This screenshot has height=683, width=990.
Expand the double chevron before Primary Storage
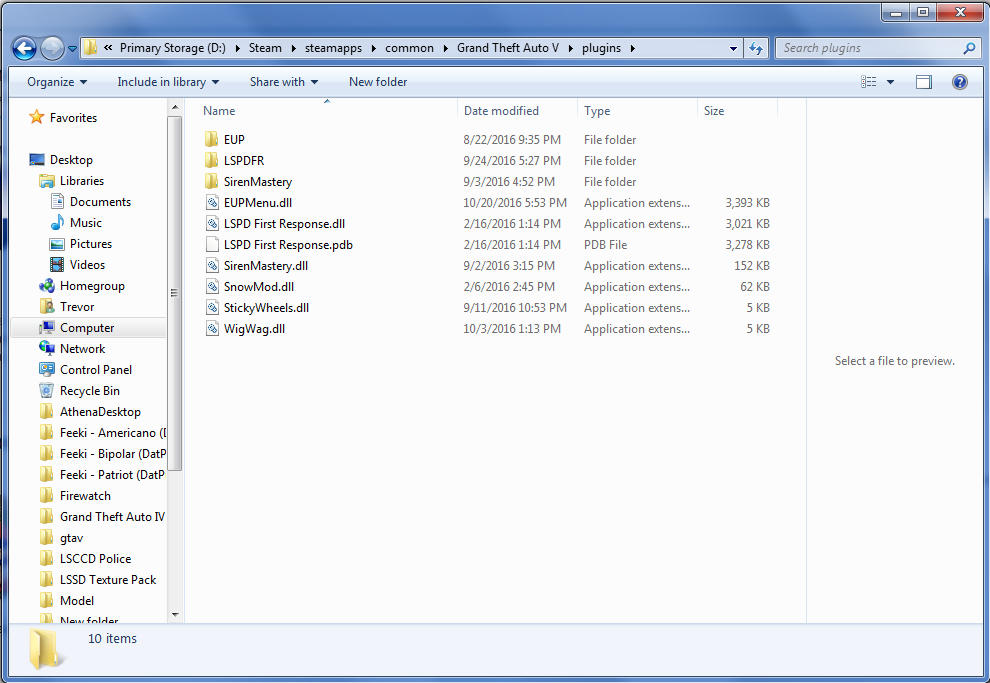[x=108, y=48]
